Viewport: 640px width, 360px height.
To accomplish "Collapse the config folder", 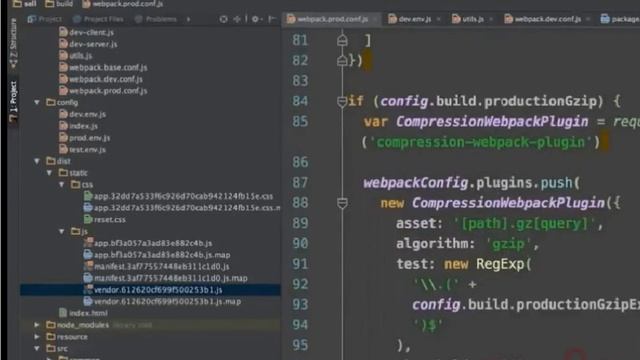I will [37, 102].
